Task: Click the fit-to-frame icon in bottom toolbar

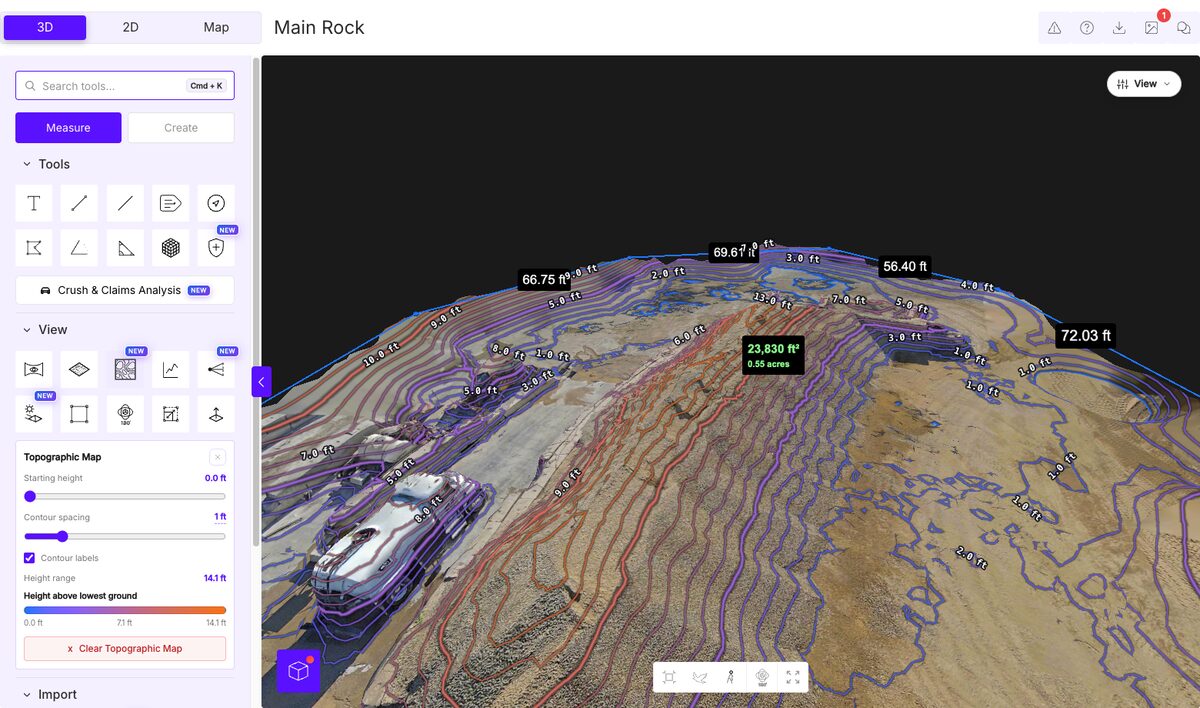Action: point(669,677)
